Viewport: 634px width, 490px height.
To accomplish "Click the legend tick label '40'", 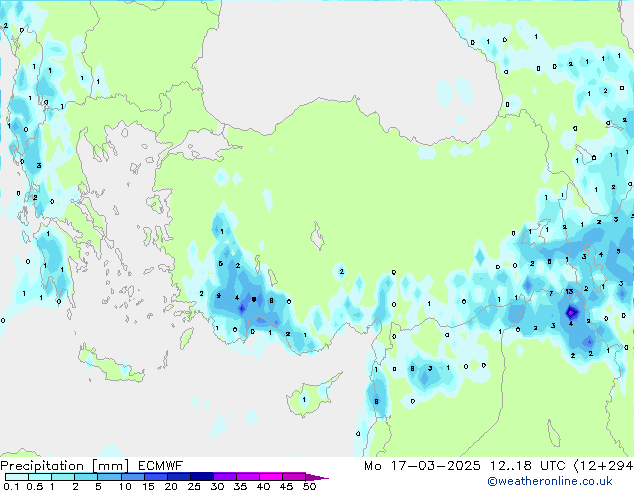I will pyautogui.click(x=263, y=486).
